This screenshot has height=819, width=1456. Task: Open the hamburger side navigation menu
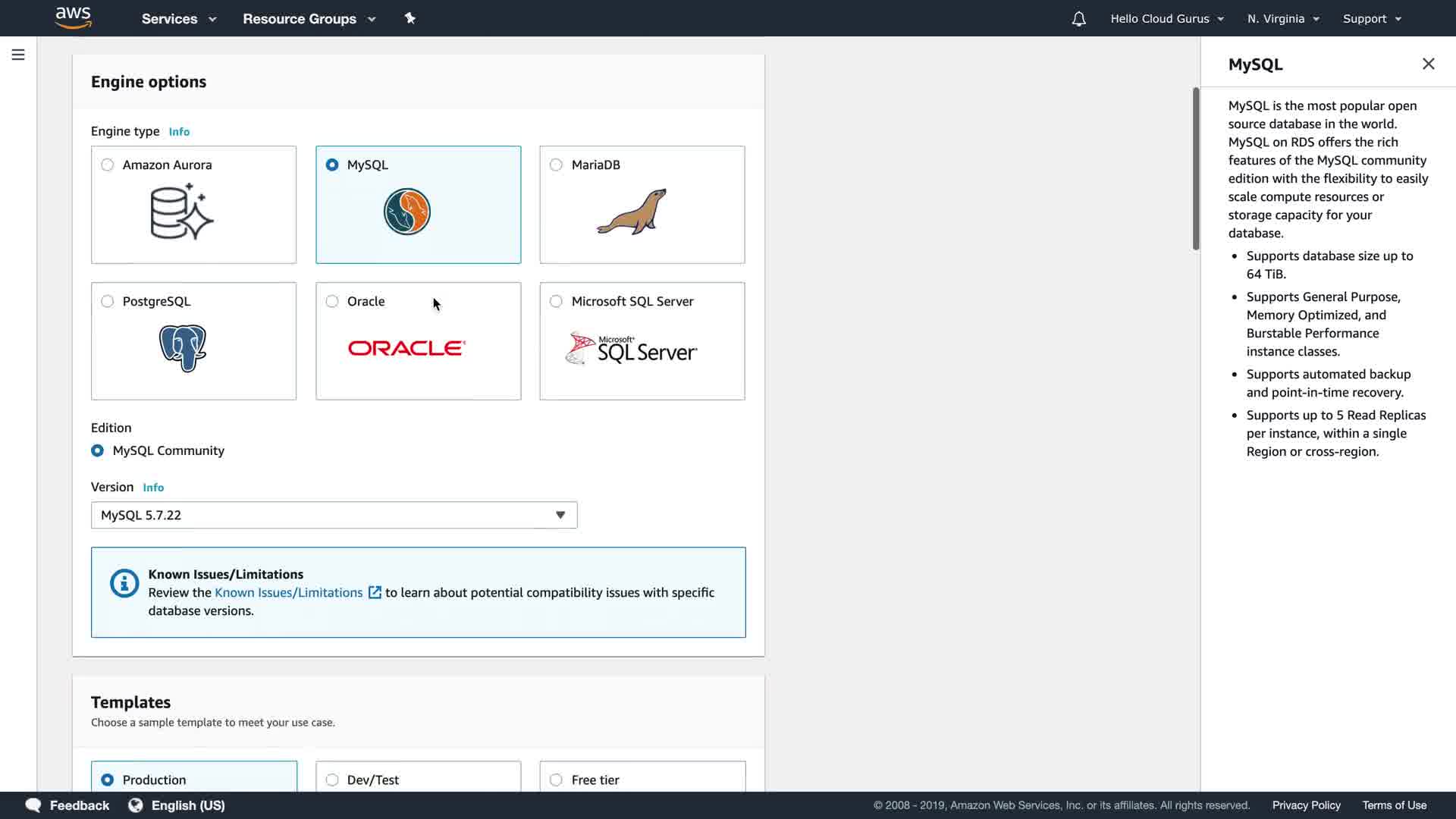coord(18,55)
